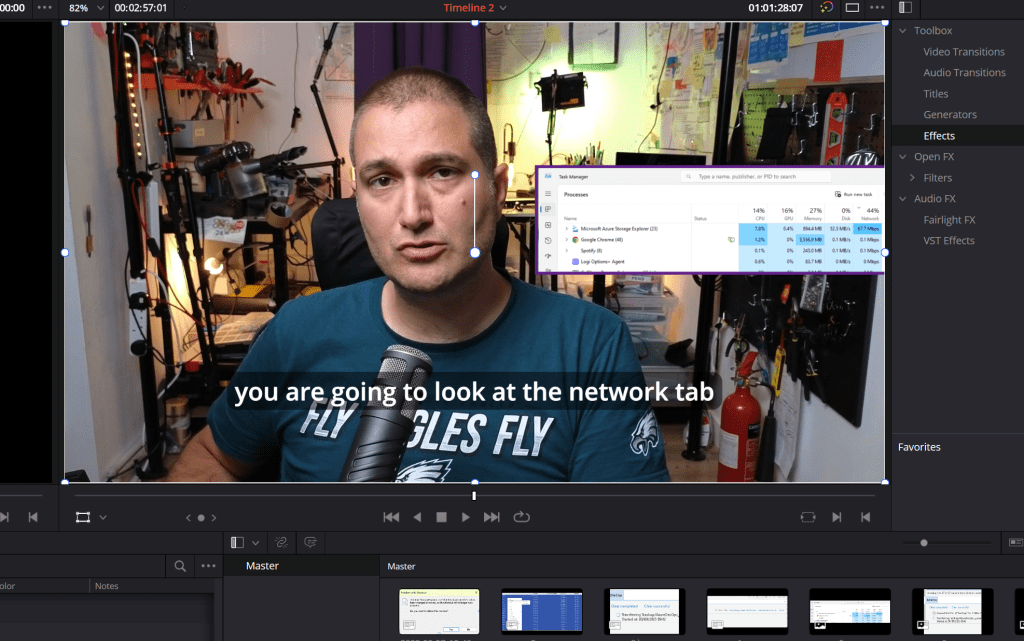Click the match frame icon
The image size is (1024, 641).
tap(808, 517)
